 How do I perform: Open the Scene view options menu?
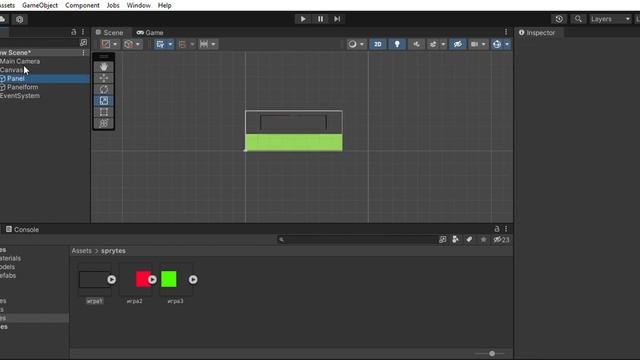point(506,32)
